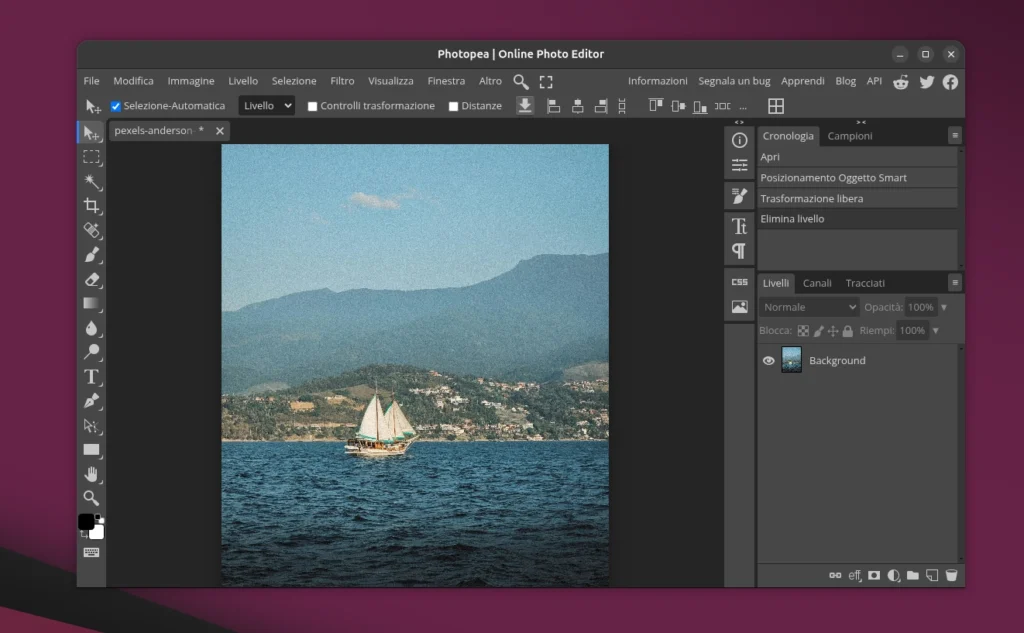
Task: Click the Segnala un bug link
Action: pos(735,81)
